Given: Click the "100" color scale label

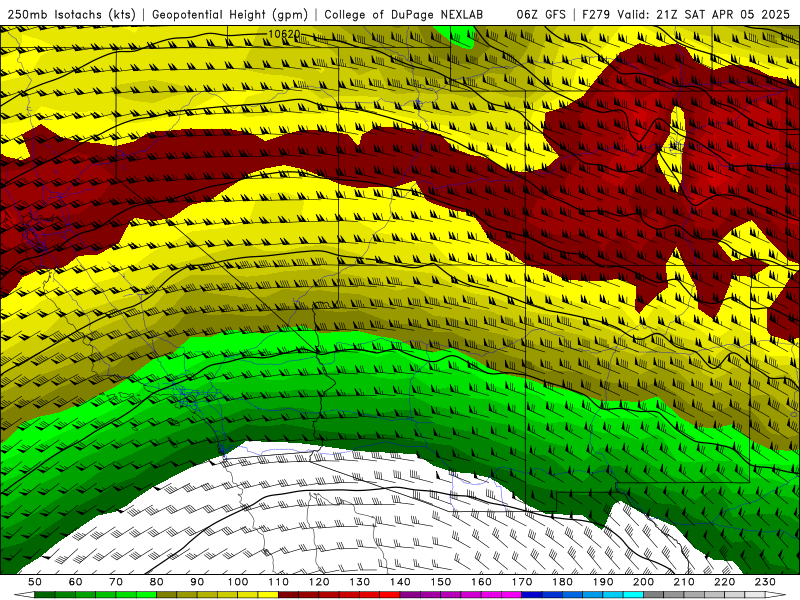Looking at the screenshot, I should point(238,582).
